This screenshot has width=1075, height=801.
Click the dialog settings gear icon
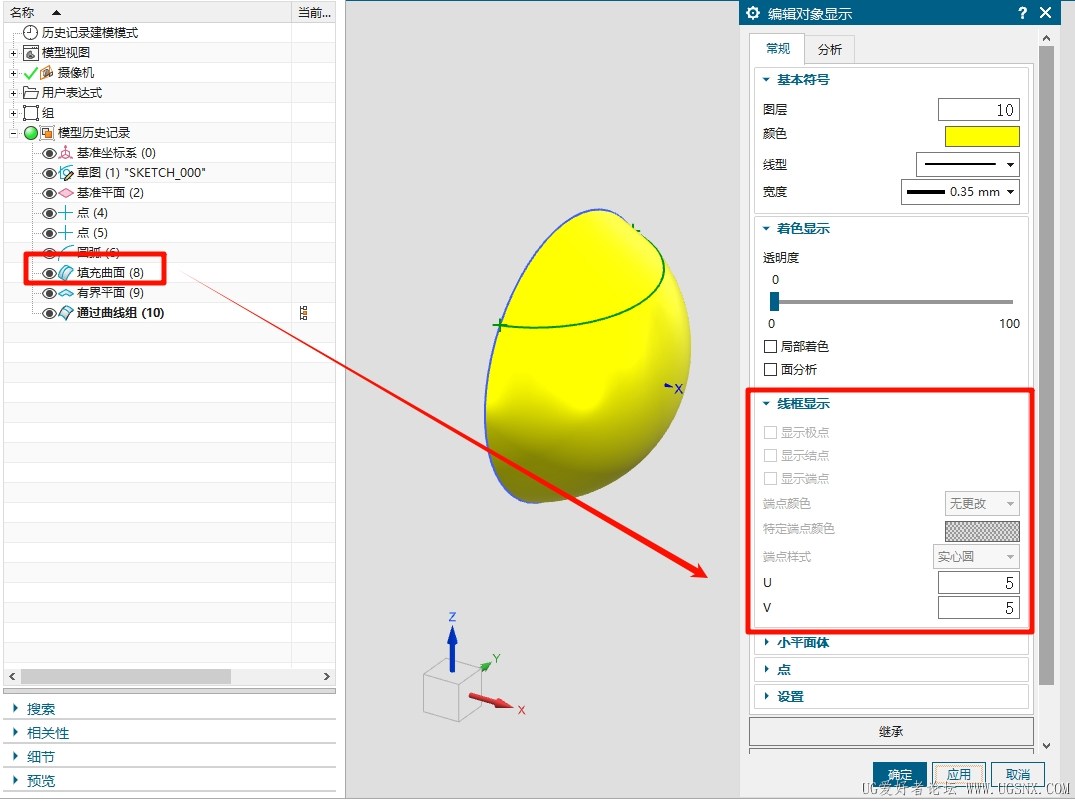tap(753, 13)
